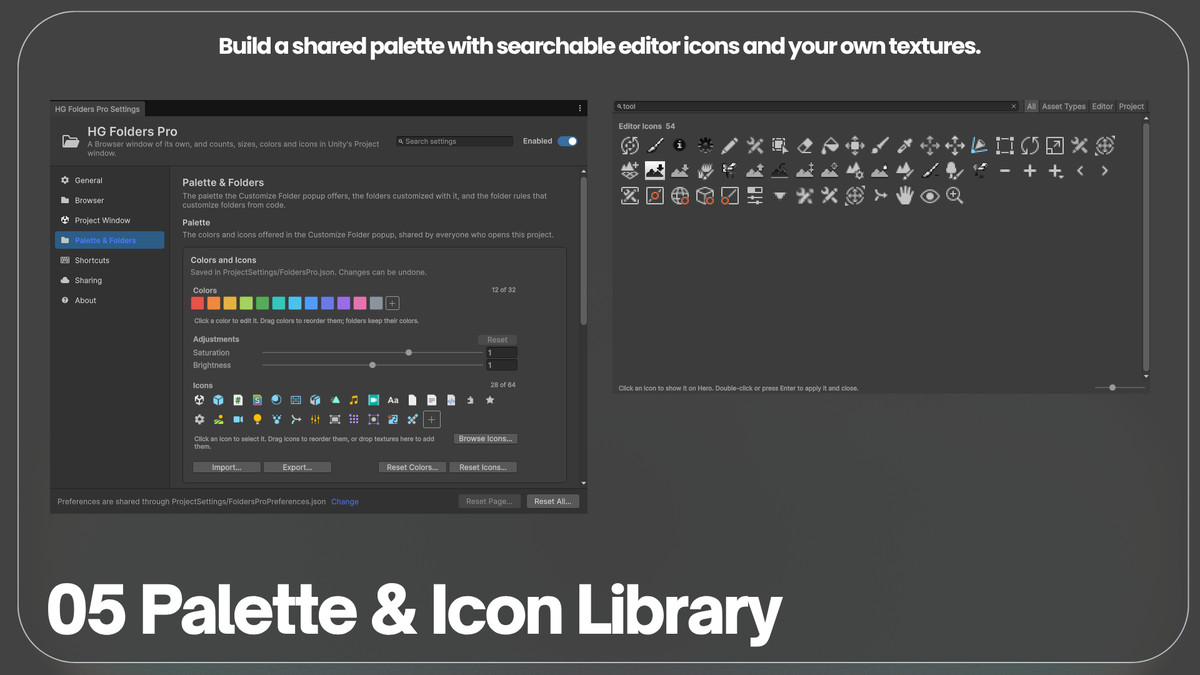Select the HG Folders Pro Settings tab

coord(97,108)
